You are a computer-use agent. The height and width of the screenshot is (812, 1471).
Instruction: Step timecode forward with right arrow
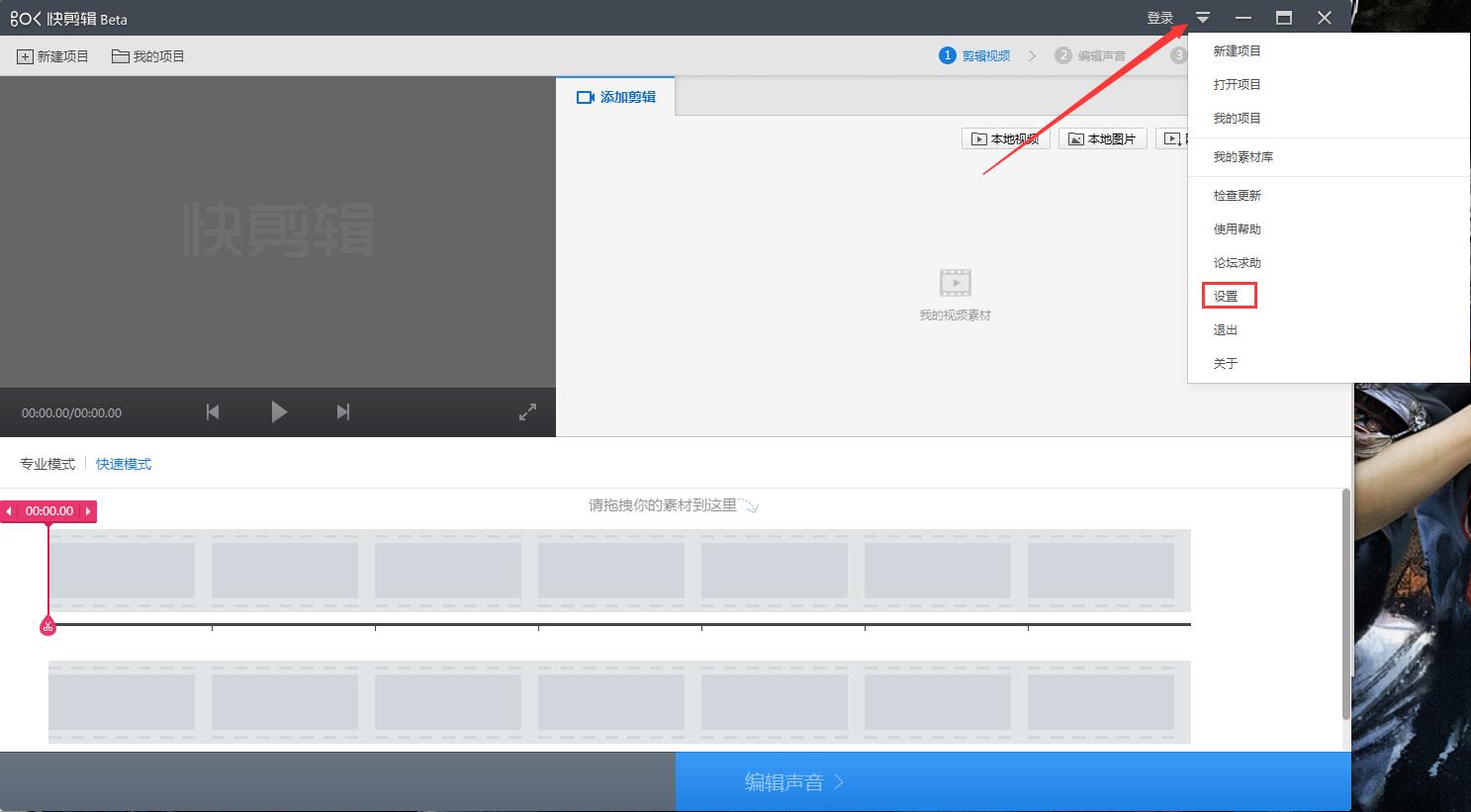click(88, 511)
